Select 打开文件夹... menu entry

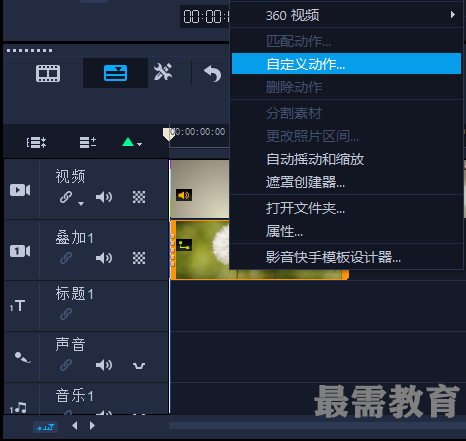pyautogui.click(x=347, y=208)
